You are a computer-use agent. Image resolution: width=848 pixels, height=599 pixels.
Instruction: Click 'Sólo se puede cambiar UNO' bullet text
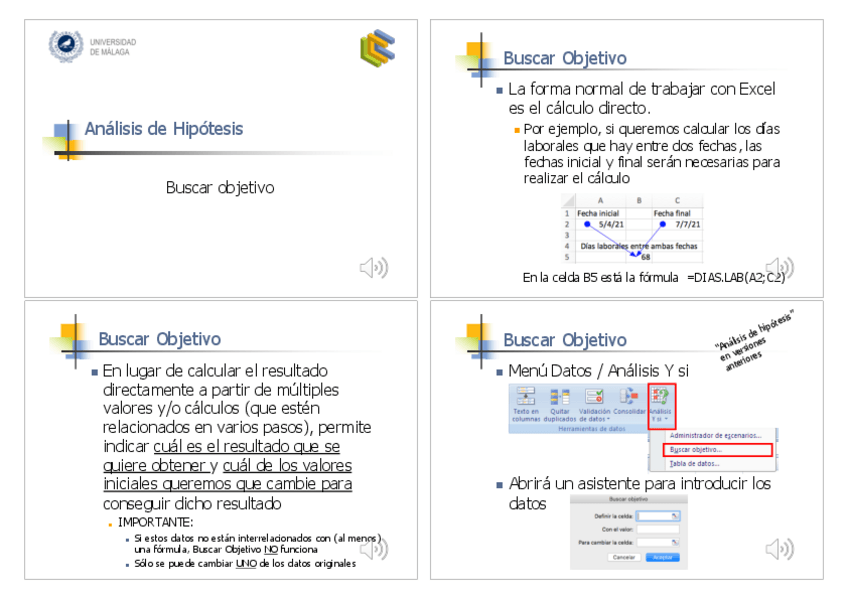244,563
